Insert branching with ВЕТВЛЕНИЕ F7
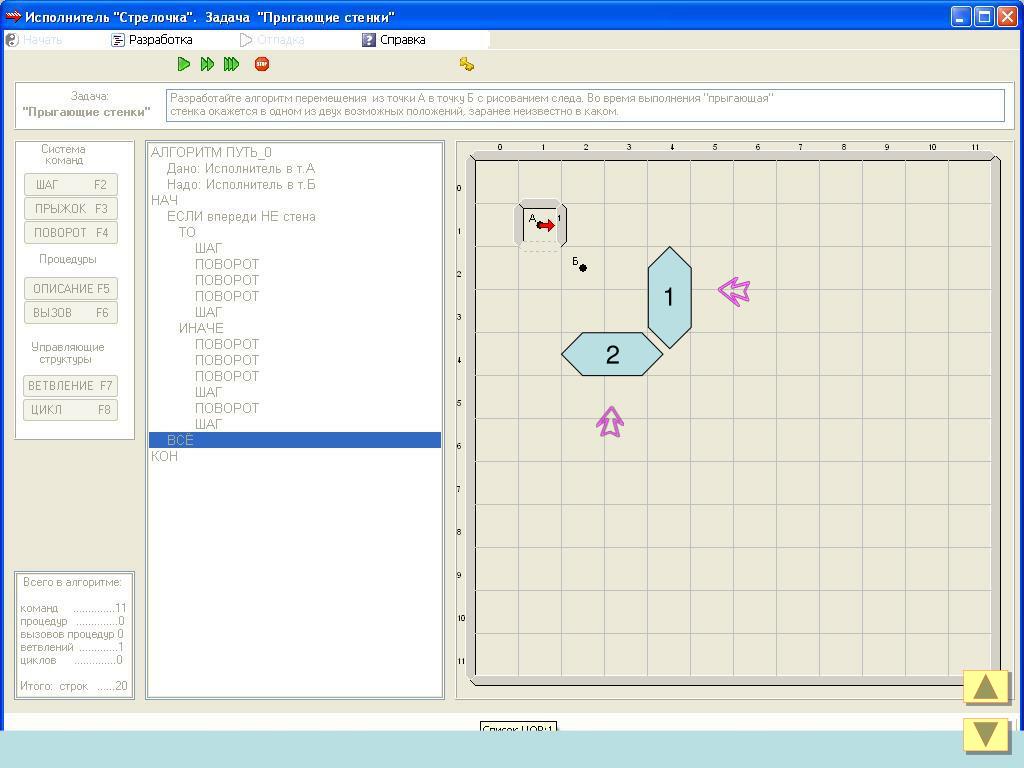Screen dimensions: 1024x768 click(x=71, y=386)
